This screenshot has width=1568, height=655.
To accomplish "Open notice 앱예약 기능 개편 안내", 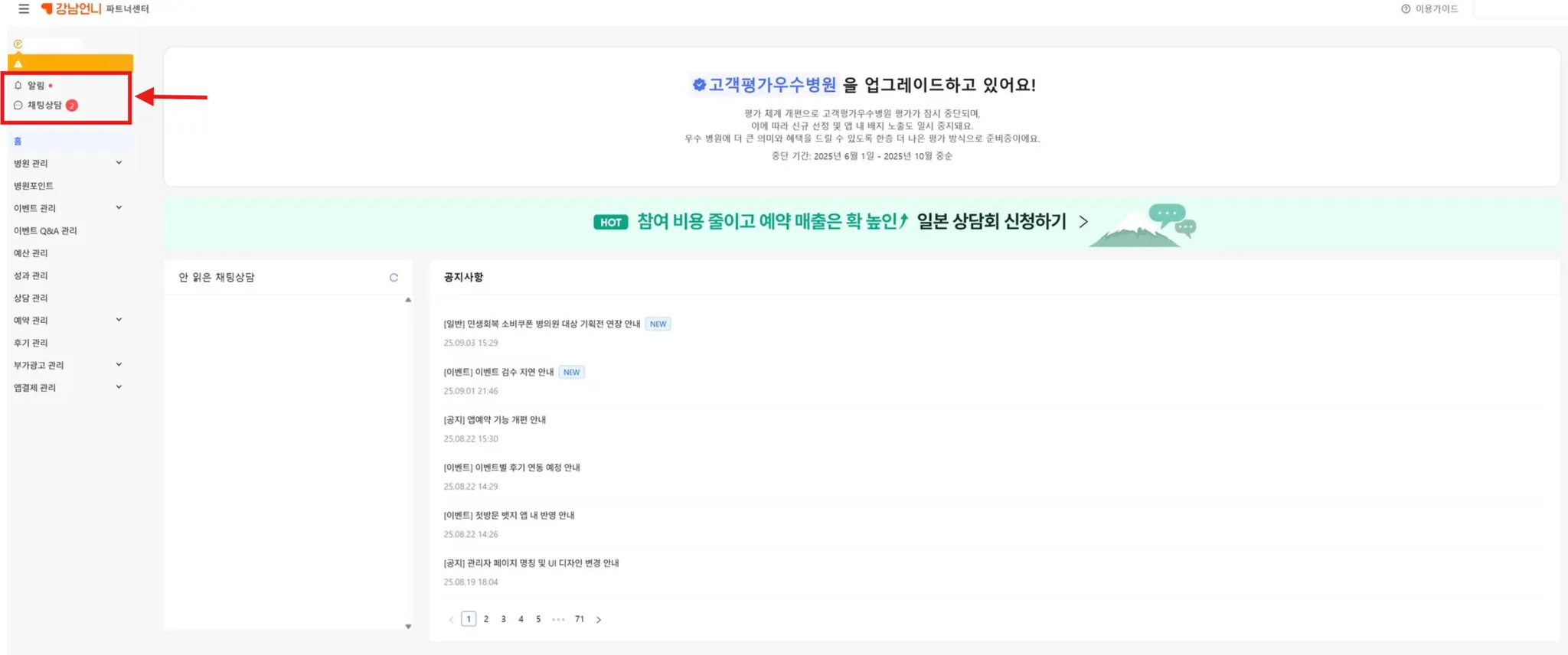I will click(x=495, y=420).
